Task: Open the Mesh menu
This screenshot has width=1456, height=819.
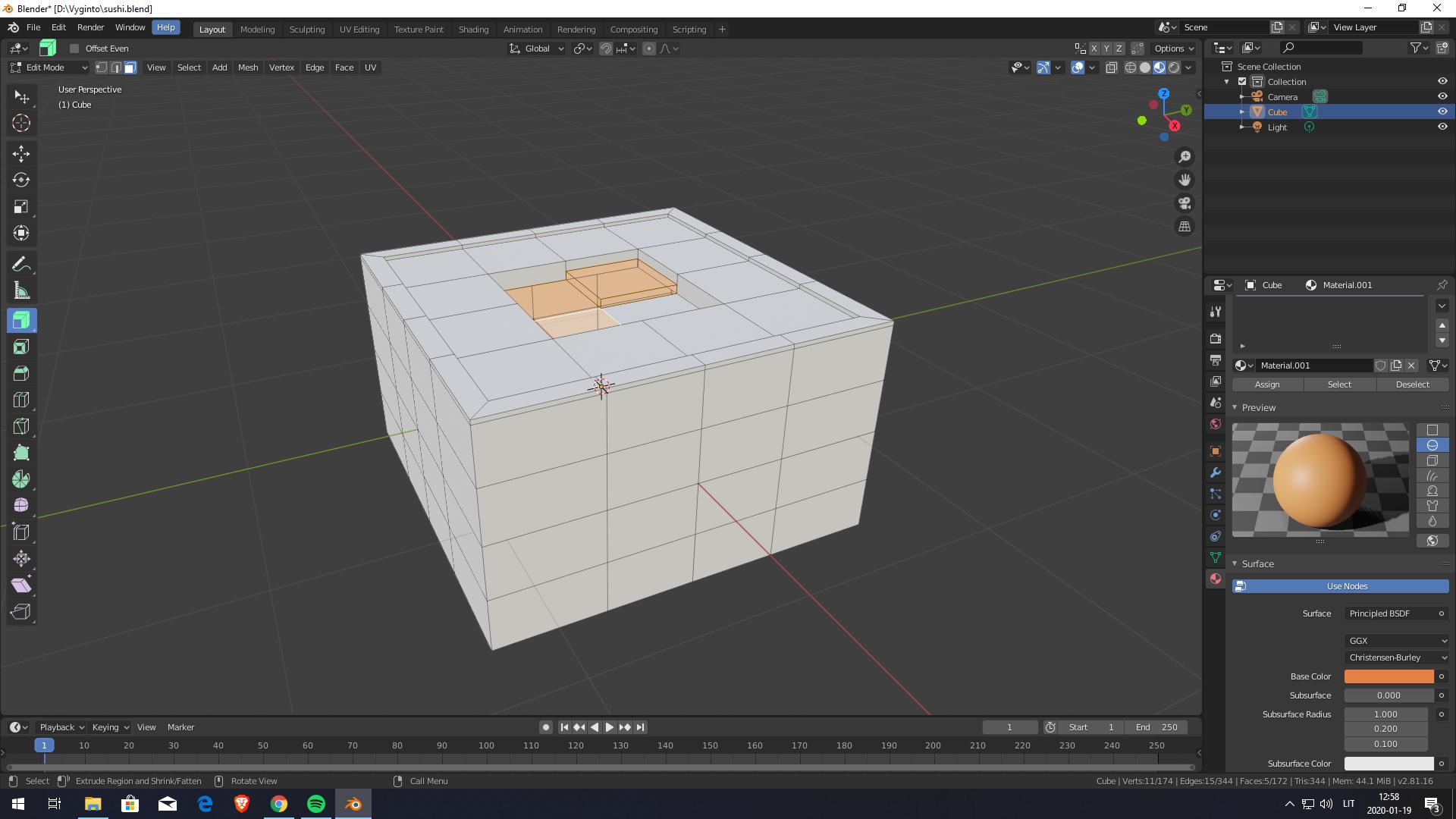Action: tap(248, 67)
